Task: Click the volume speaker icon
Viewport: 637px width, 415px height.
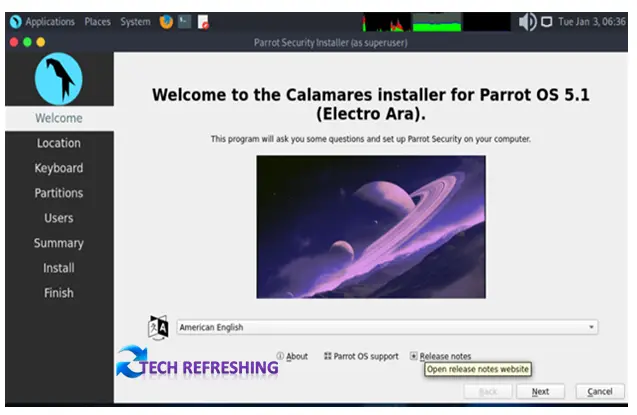Action: [x=527, y=22]
